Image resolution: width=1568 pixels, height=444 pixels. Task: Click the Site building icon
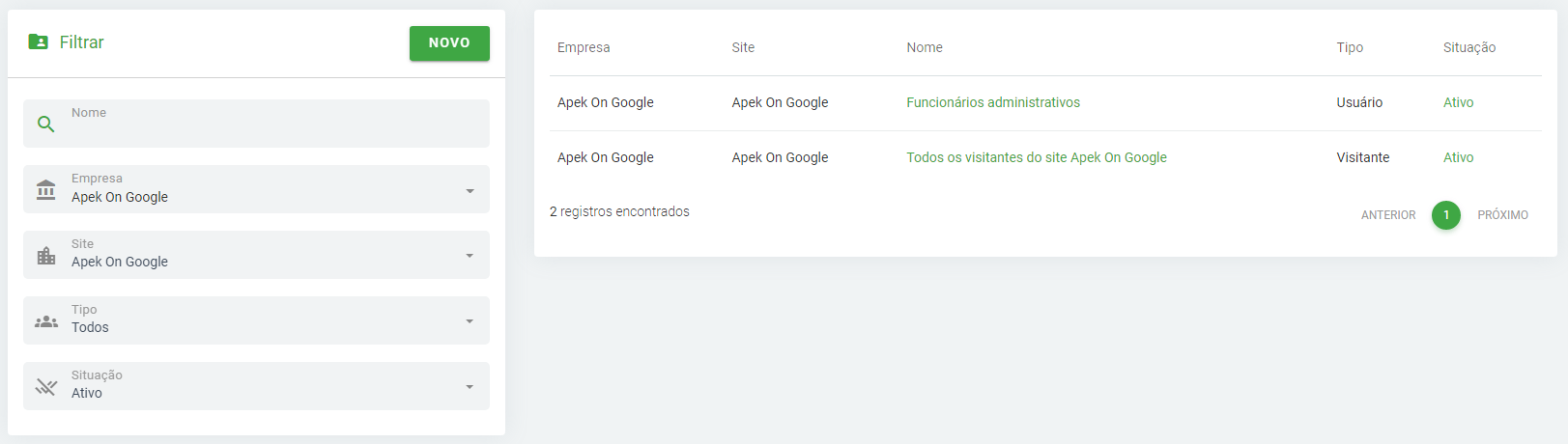tap(45, 255)
